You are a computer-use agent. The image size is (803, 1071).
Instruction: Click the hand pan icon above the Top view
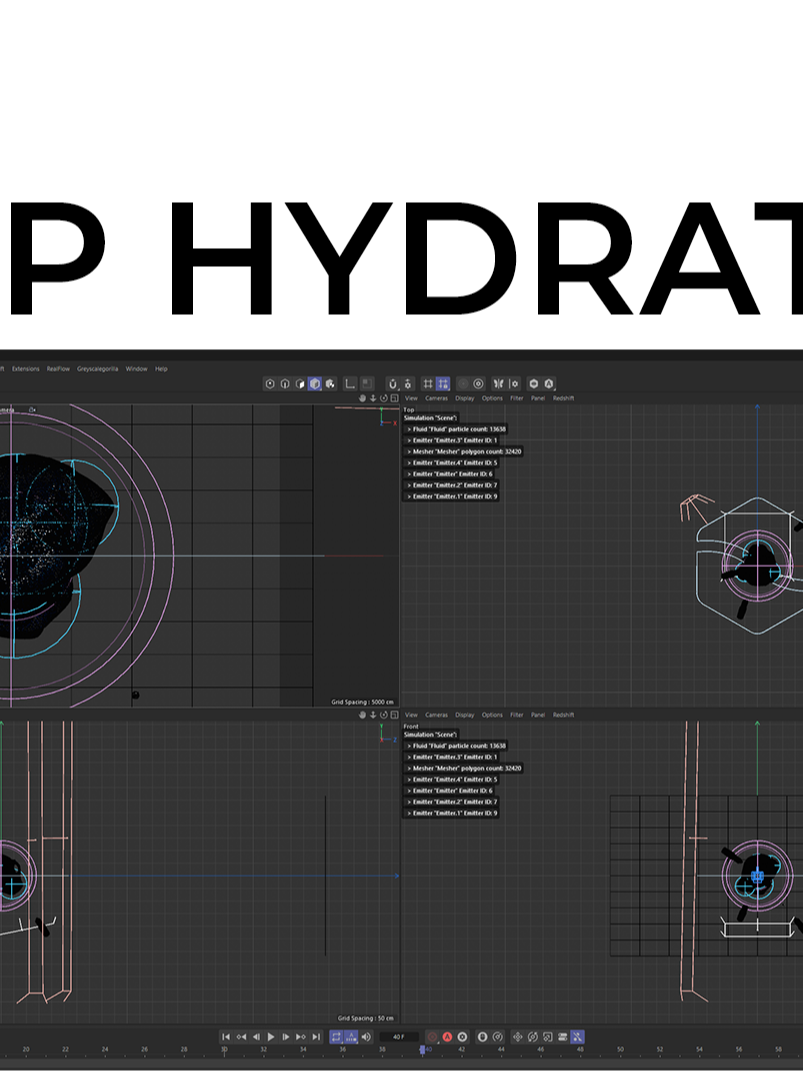tap(363, 398)
